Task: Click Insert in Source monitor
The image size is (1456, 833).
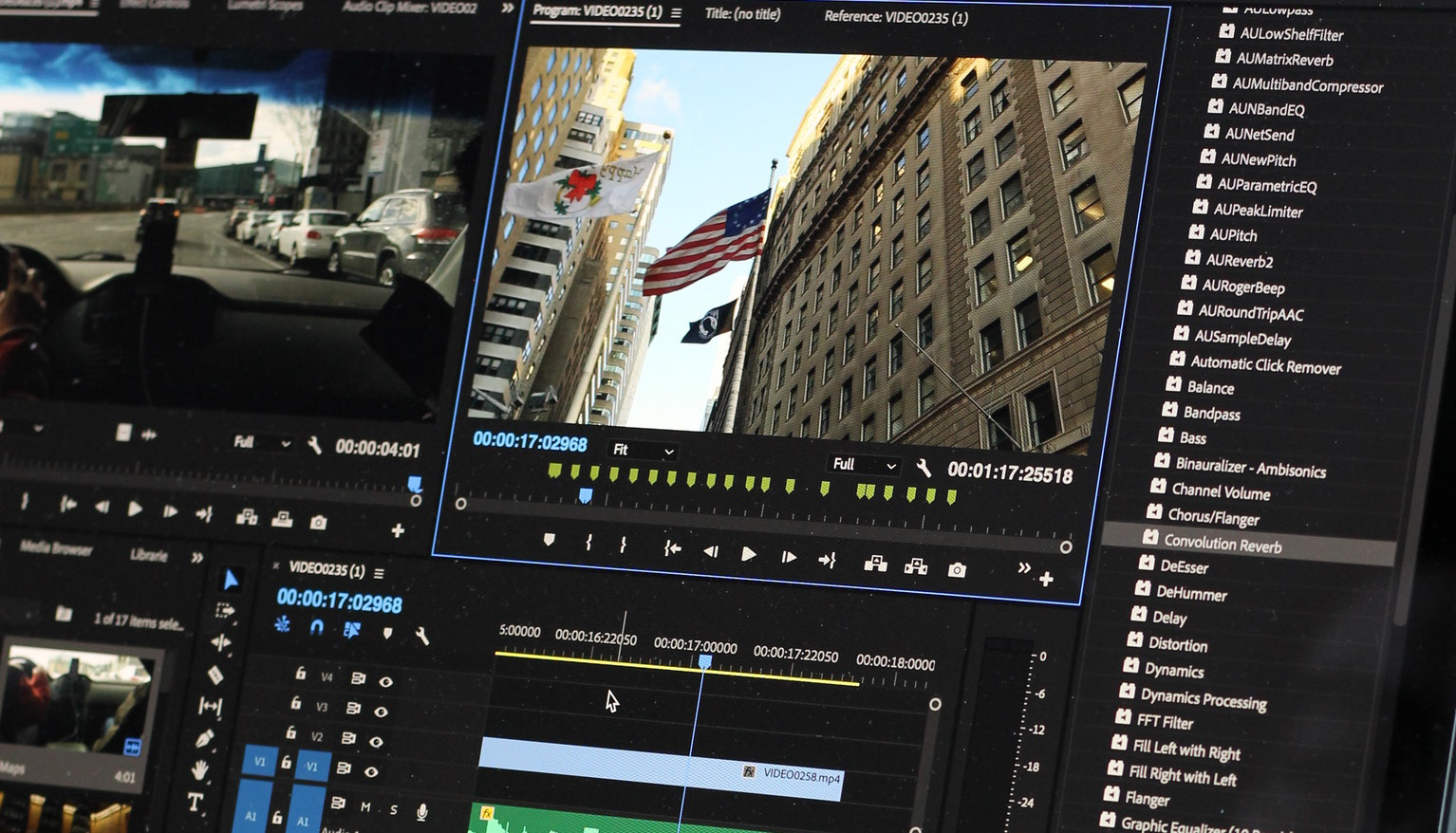Action: 247,516
